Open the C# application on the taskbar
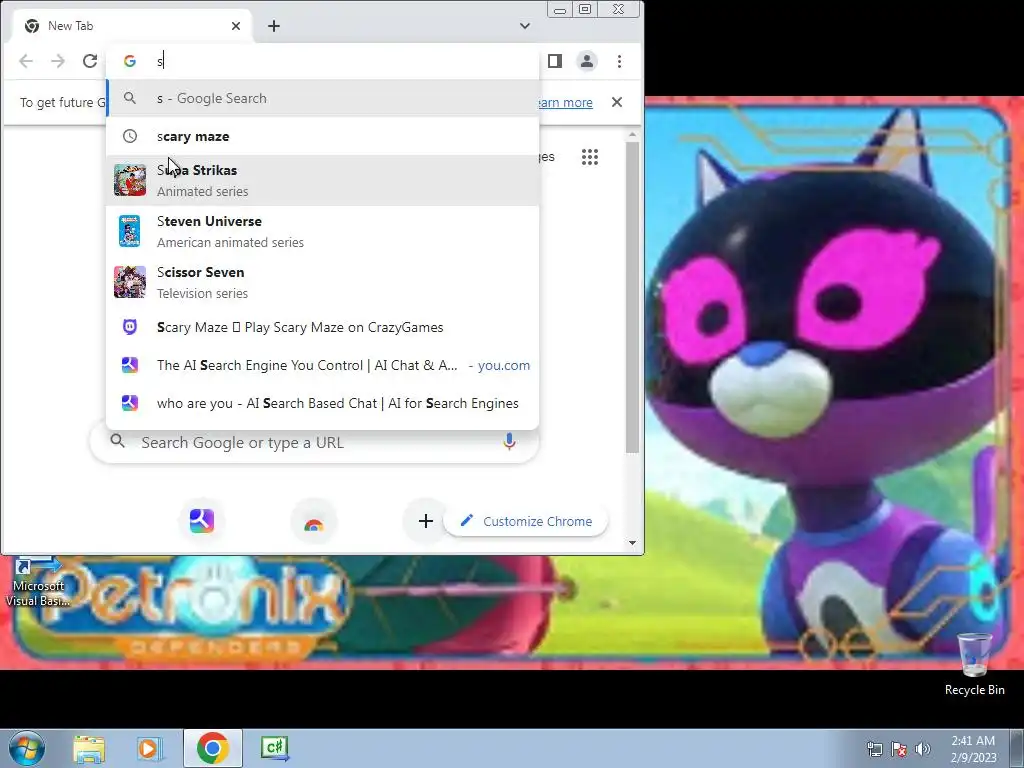 click(275, 748)
